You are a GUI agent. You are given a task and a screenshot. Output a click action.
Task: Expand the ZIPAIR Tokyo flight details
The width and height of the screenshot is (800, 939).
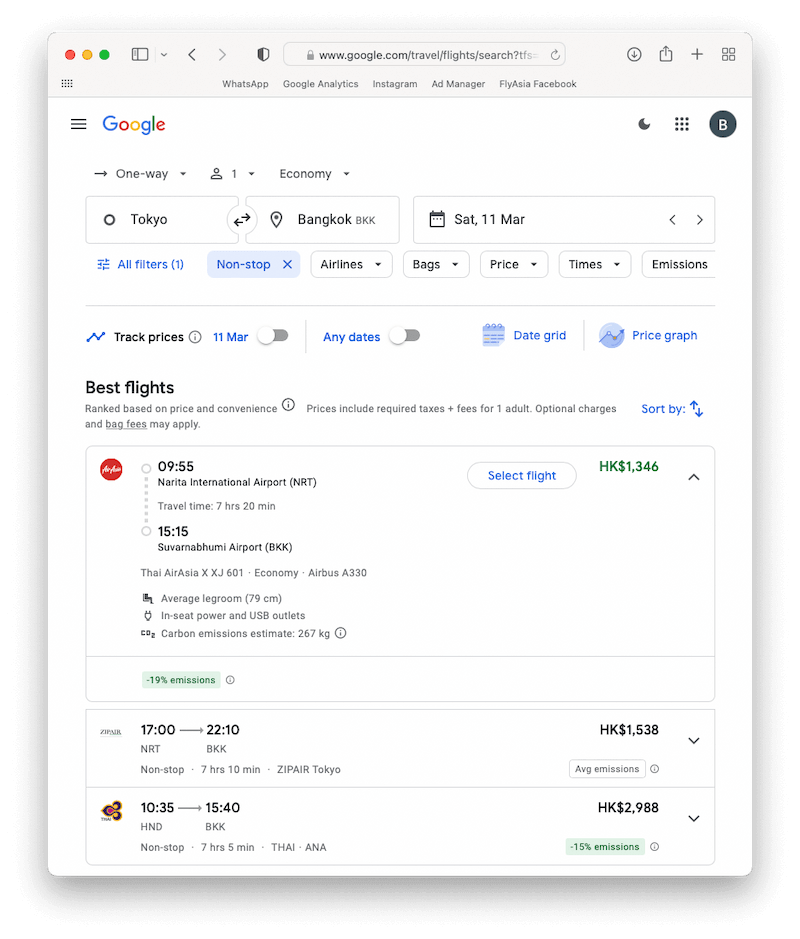point(693,741)
